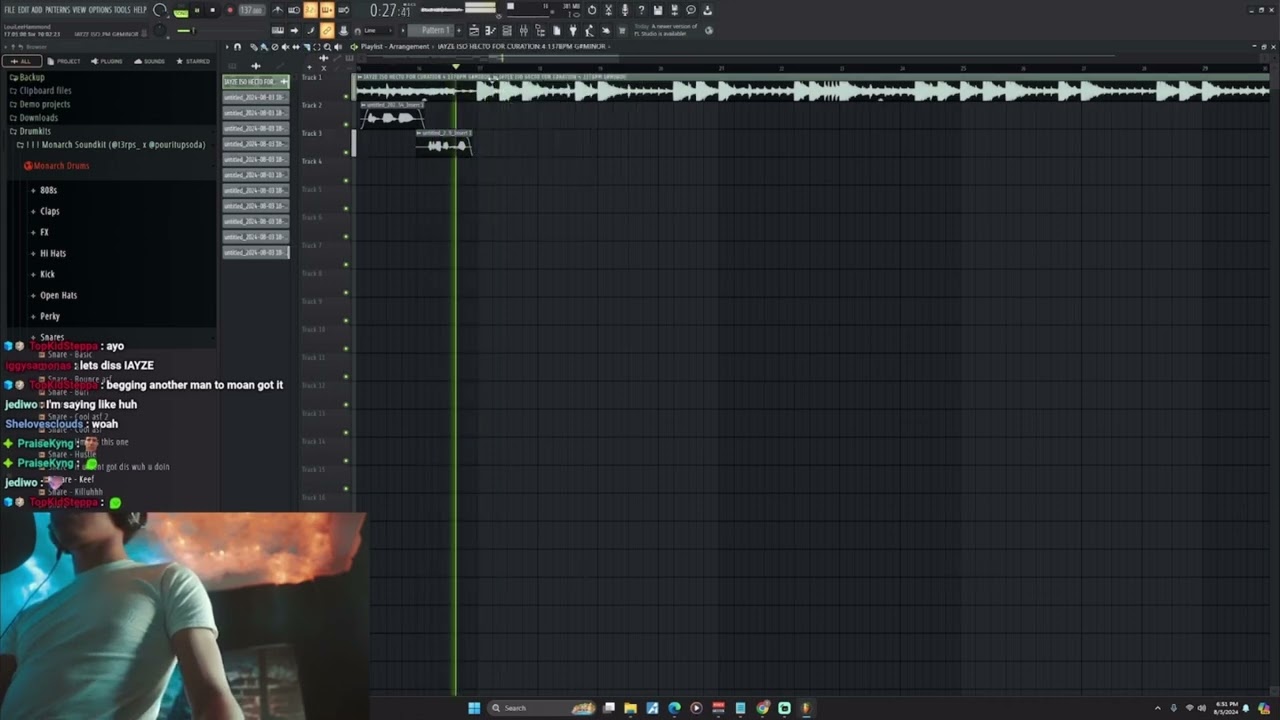Viewport: 1280px width, 720px height.
Task: Expand the Open Hats folder
Action: tap(58, 295)
